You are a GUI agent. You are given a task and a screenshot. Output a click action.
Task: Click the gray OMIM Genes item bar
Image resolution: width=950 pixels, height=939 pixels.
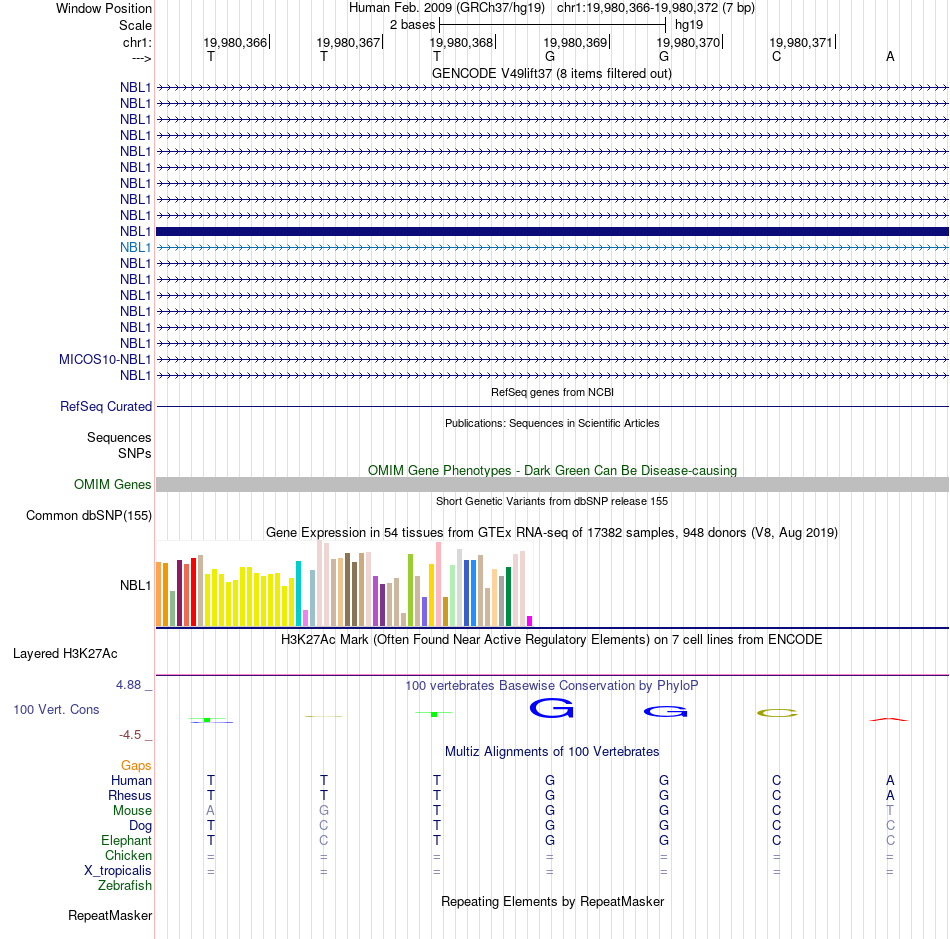552,484
